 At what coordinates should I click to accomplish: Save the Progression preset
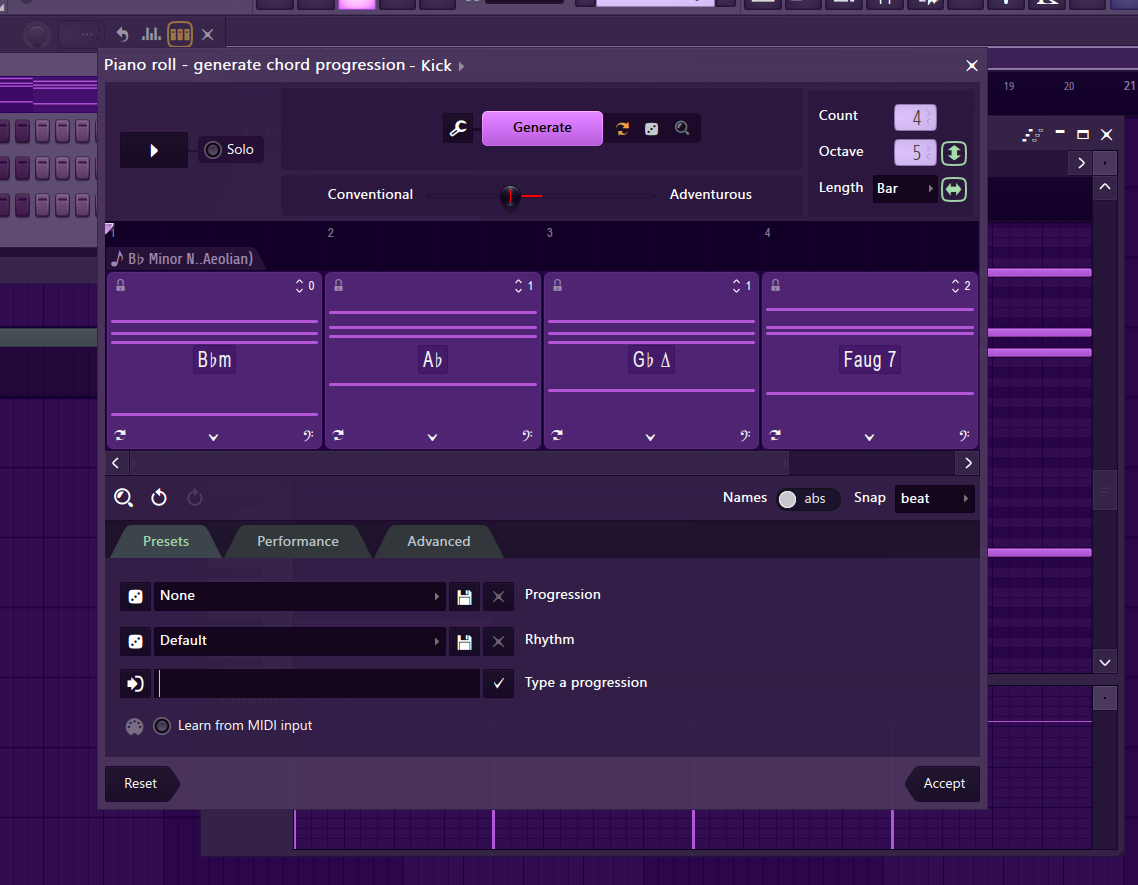(x=464, y=597)
